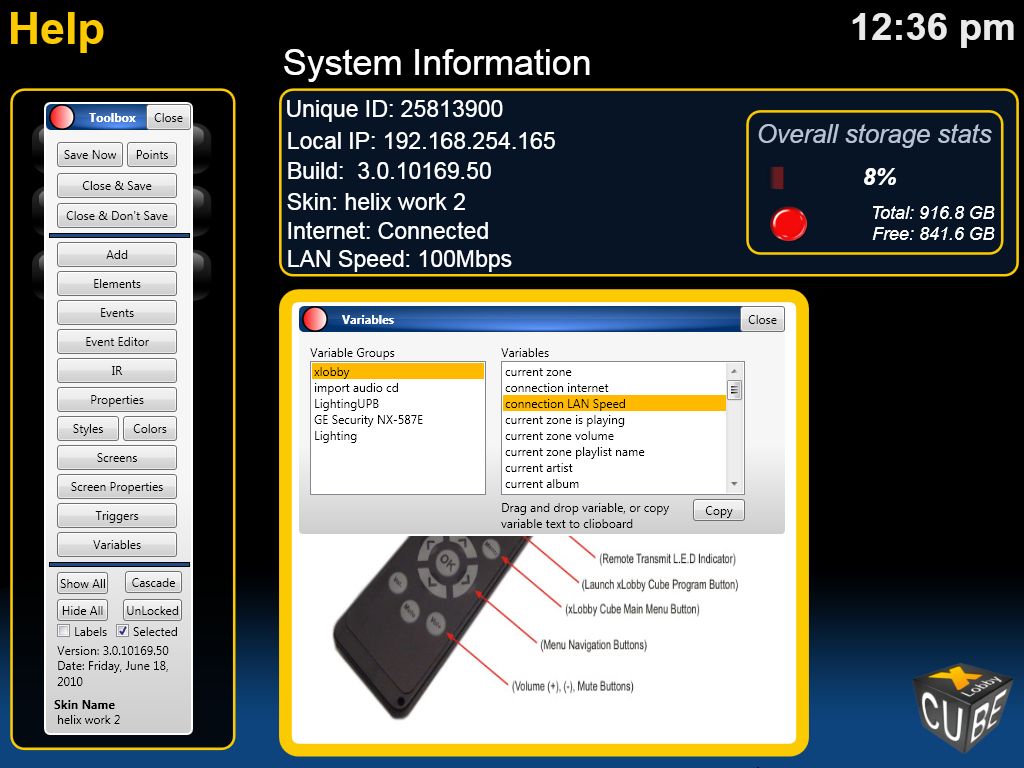Image resolution: width=1024 pixels, height=768 pixels.
Task: Select the current zone volume variable
Action: point(615,436)
